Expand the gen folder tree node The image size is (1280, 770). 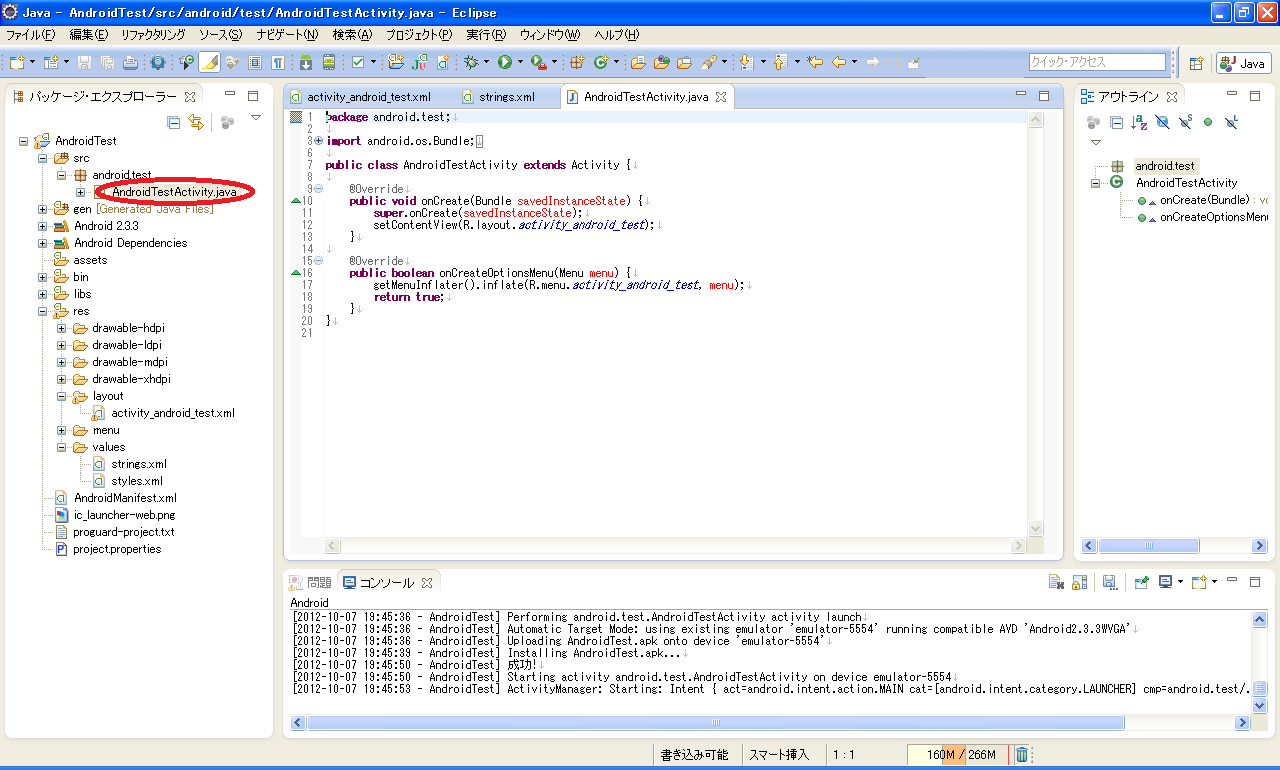[43, 209]
